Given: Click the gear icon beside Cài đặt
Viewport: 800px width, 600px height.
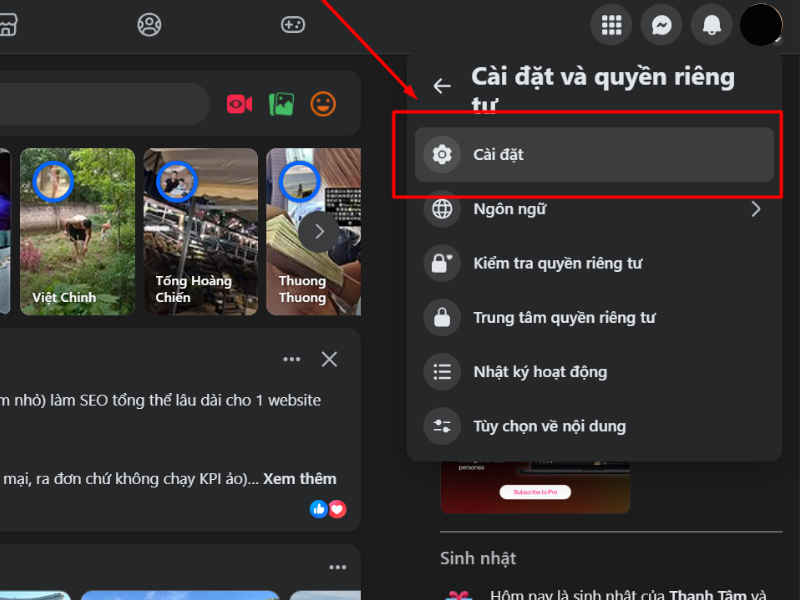Looking at the screenshot, I should [442, 155].
